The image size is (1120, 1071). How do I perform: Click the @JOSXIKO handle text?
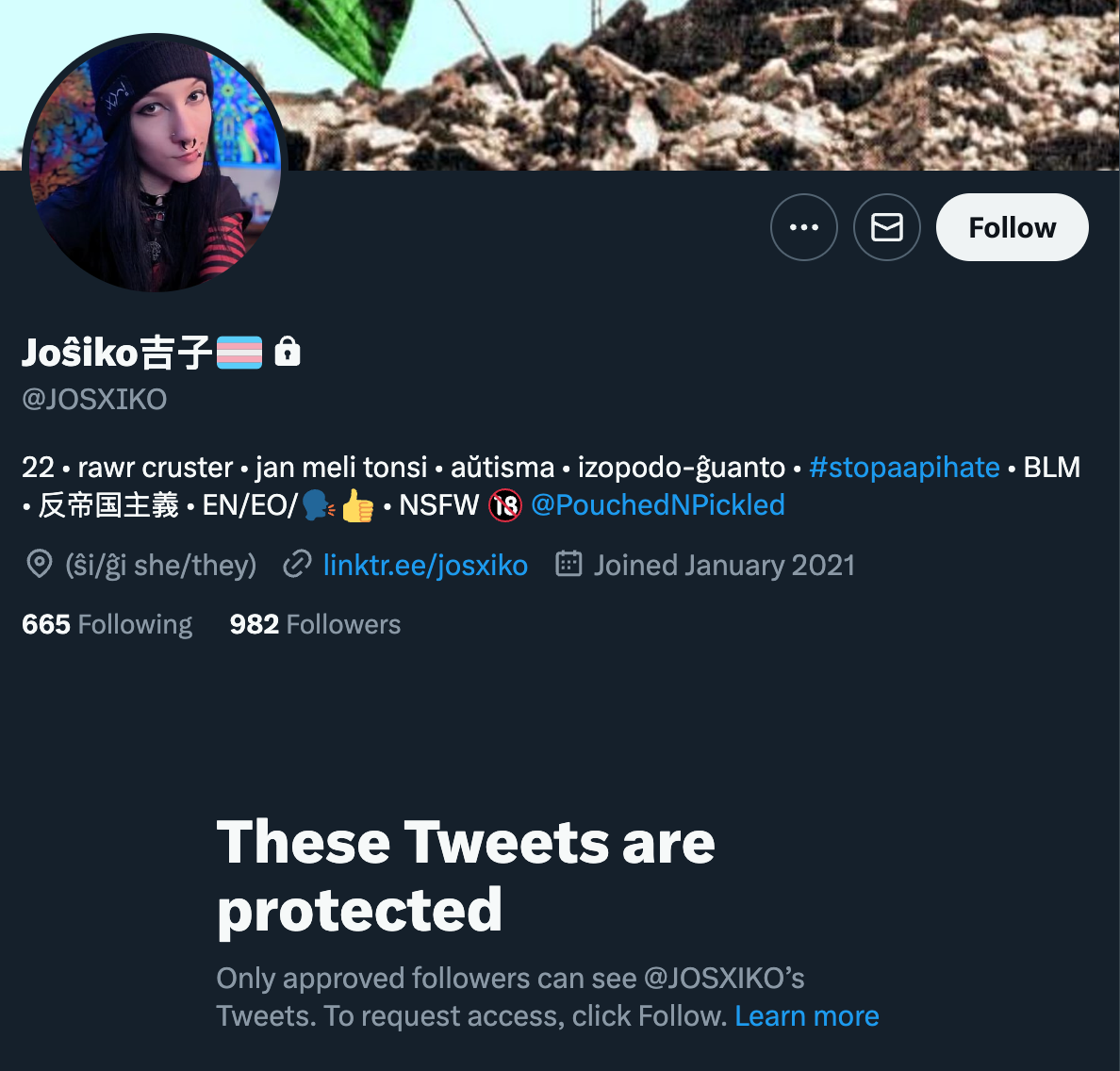point(94,400)
